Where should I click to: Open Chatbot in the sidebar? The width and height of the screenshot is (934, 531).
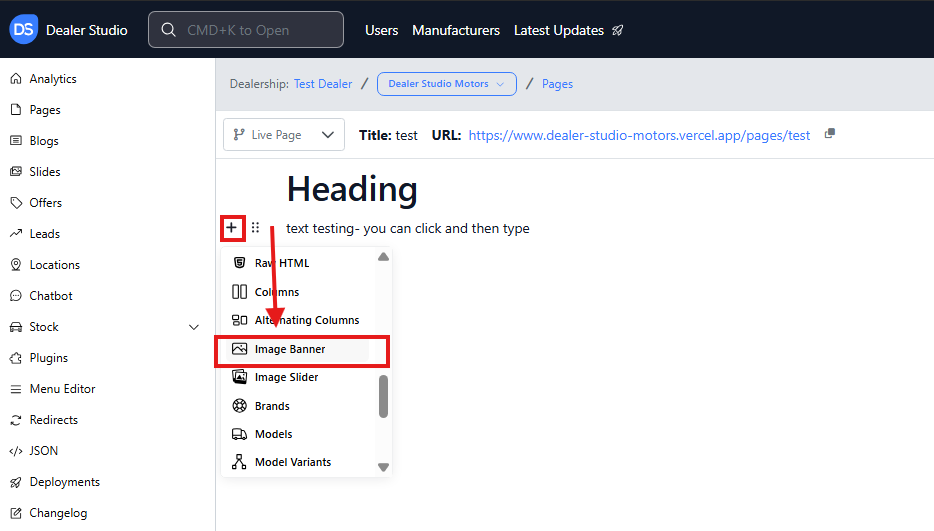pos(50,296)
